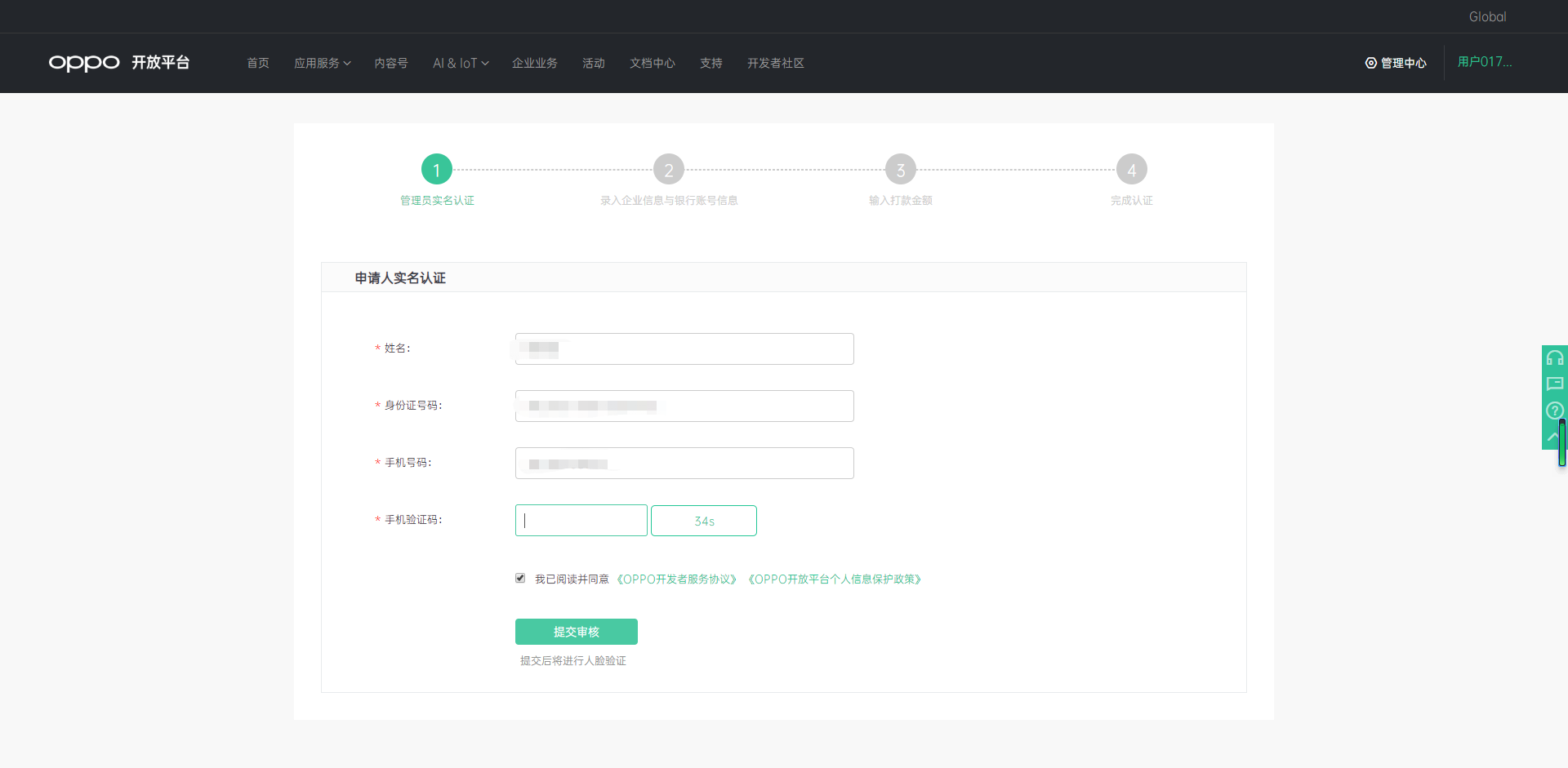Open the feedback message icon in sidebar
This screenshot has width=1568, height=768.
click(x=1555, y=384)
